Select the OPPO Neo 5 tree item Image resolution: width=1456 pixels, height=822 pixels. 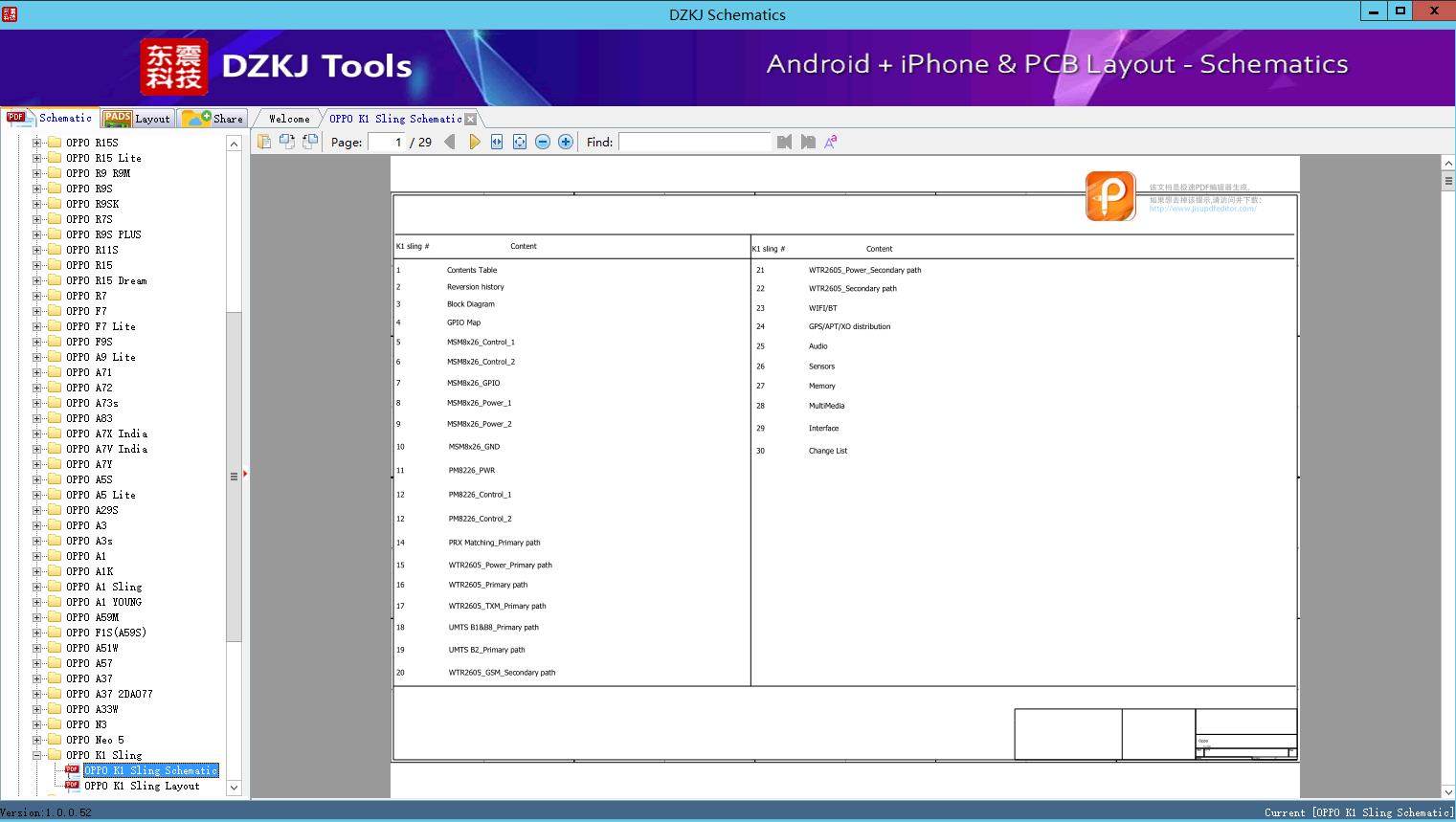(95, 740)
